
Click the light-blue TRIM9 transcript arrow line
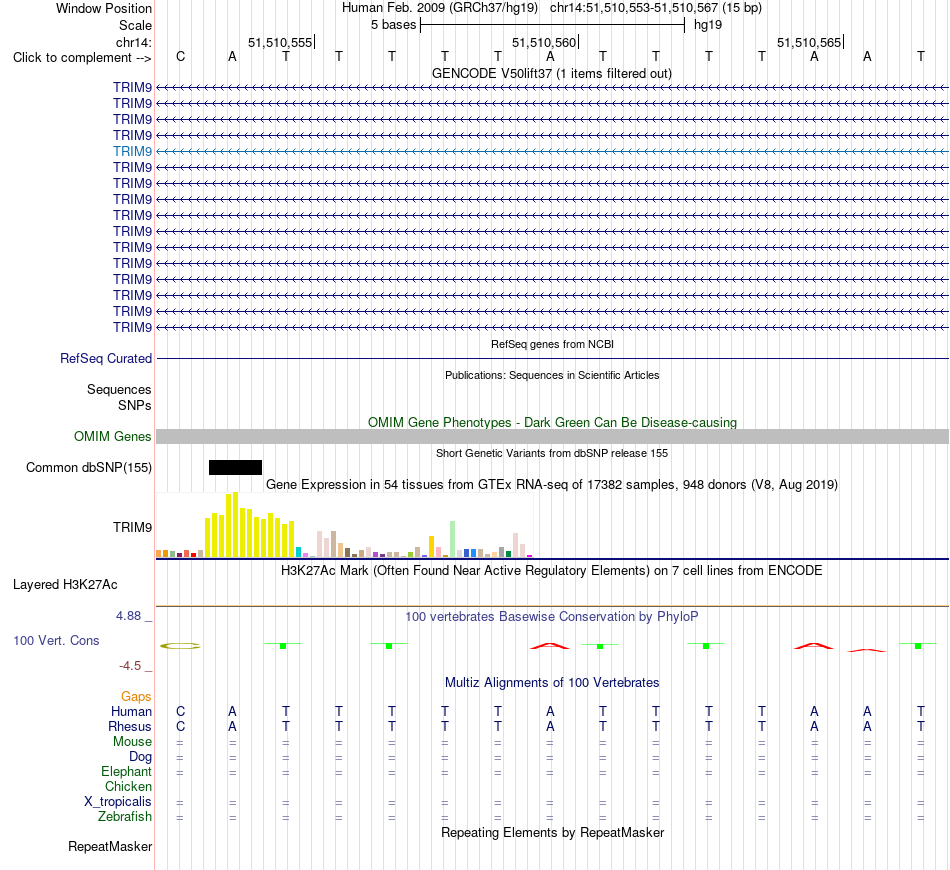[552, 151]
